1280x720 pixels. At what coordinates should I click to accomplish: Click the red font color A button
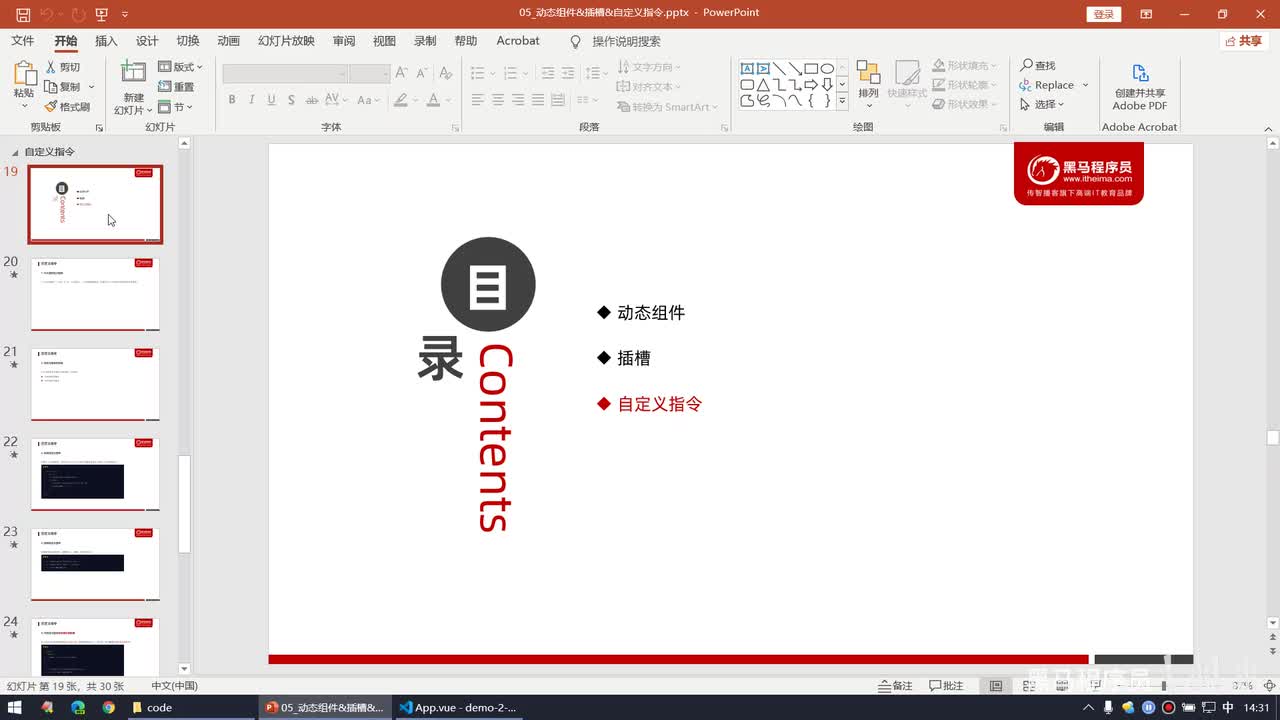point(433,100)
